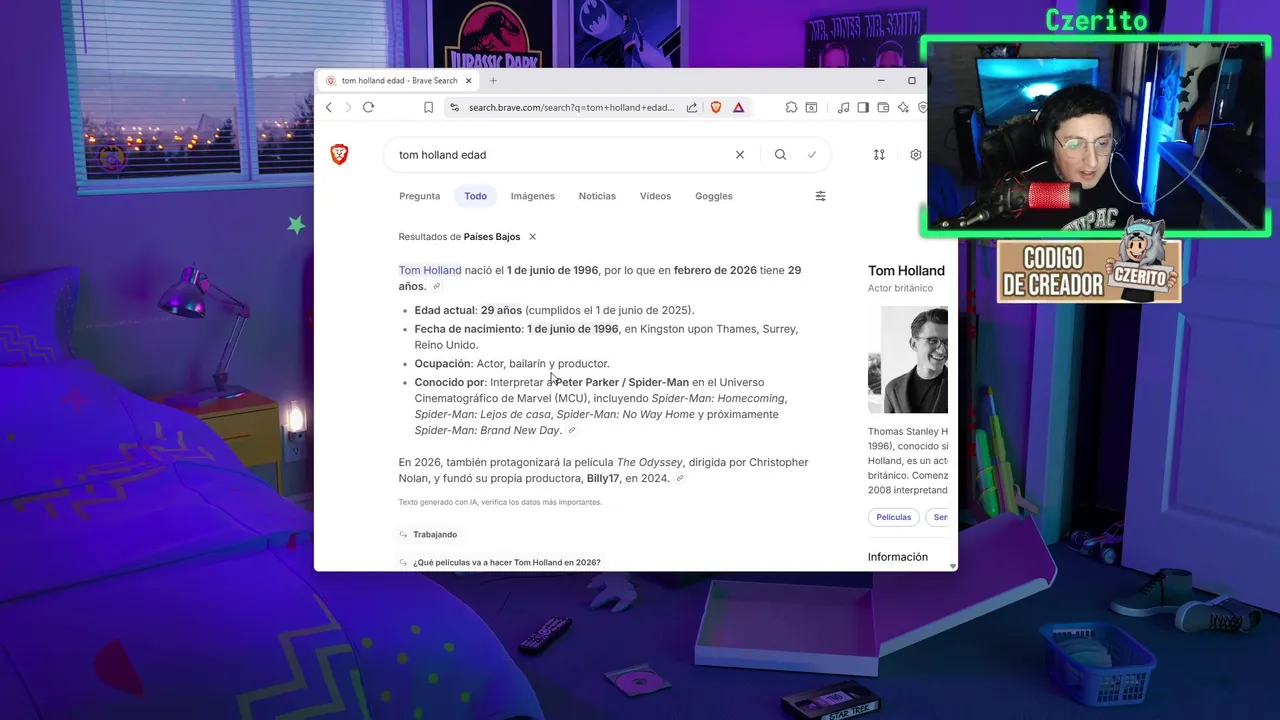Click the 'Conocido por' bullet text
The height and width of the screenshot is (720, 1280).
(601, 406)
